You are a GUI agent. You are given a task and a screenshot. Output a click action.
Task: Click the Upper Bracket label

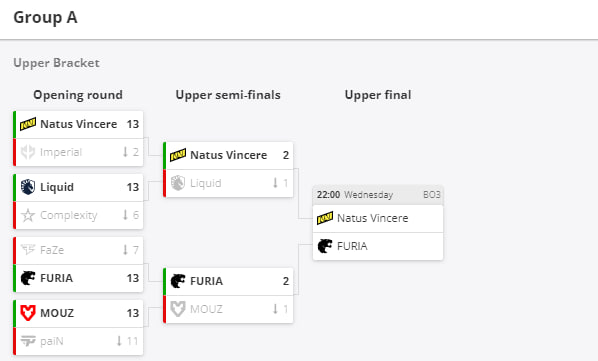tap(56, 63)
